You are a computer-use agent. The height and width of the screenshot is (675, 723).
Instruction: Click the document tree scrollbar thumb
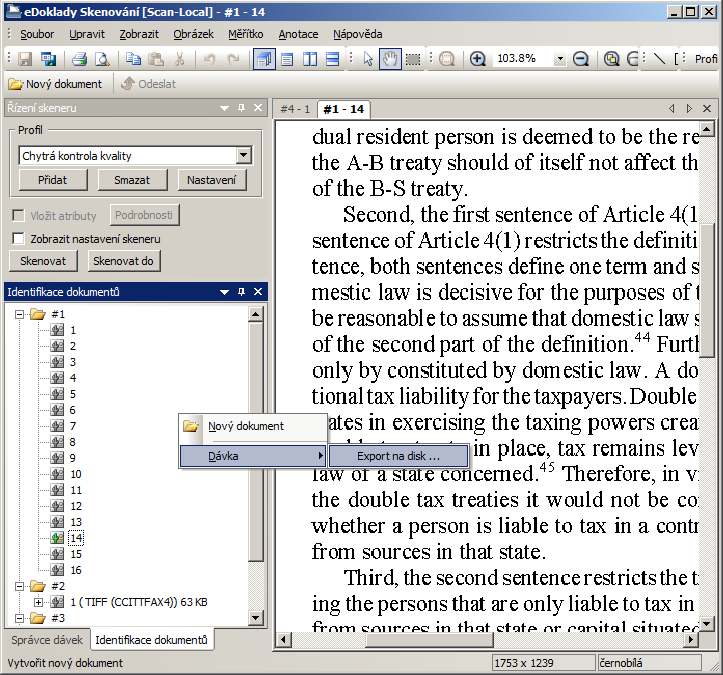255,442
